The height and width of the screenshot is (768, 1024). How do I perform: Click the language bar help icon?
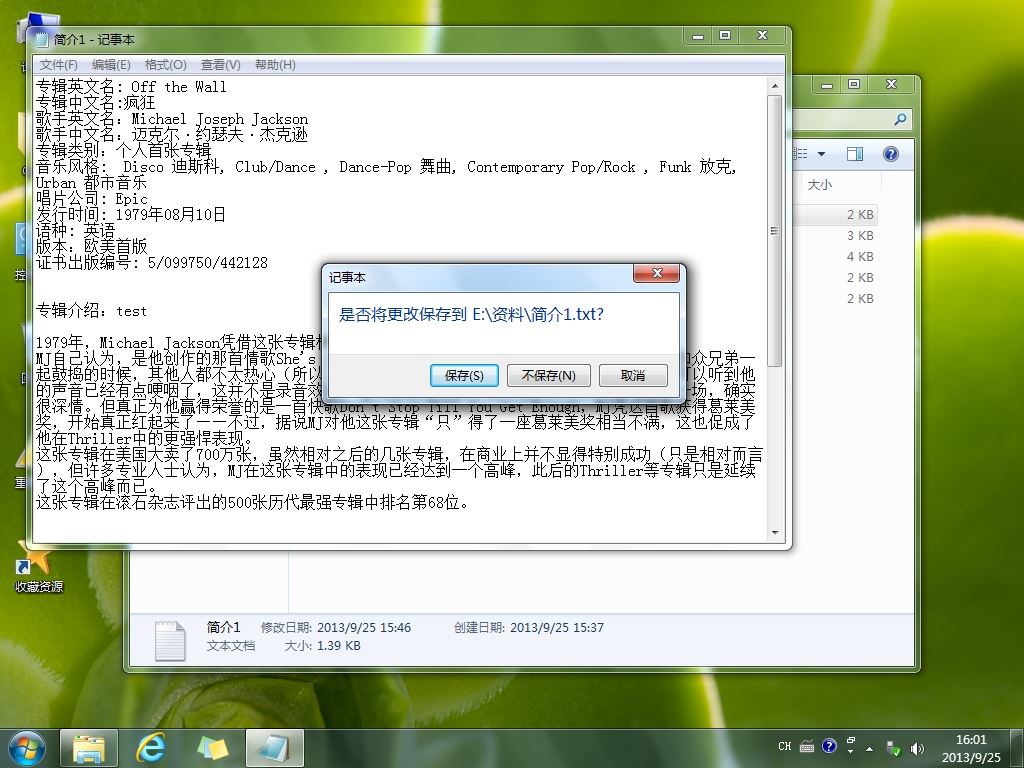pos(829,746)
